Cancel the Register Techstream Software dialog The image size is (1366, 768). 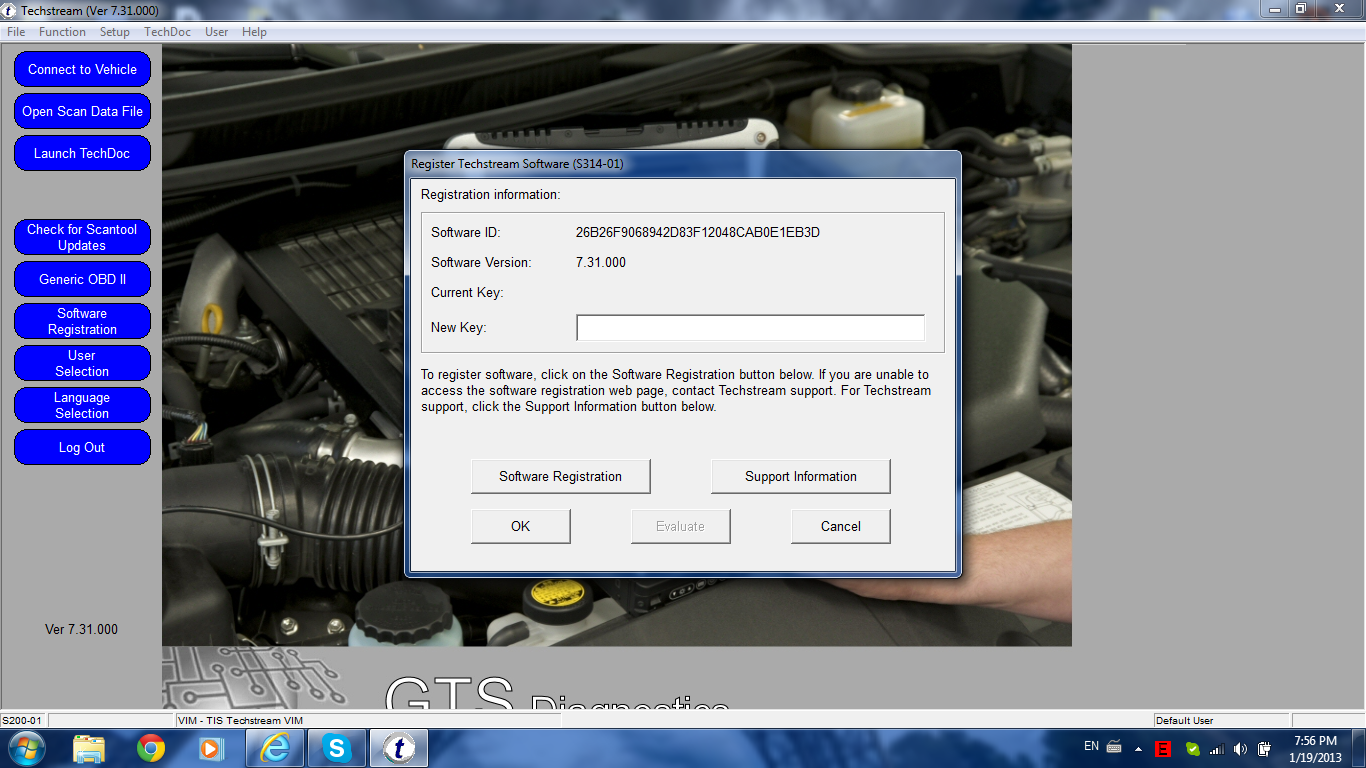point(840,527)
